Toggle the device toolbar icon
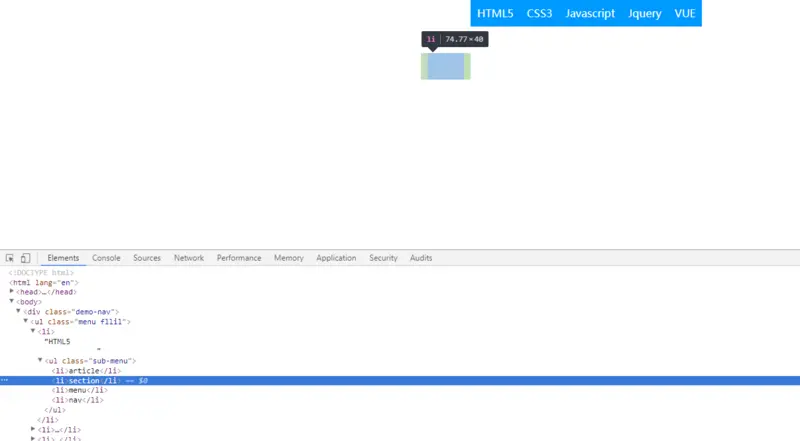800x441 pixels. [x=26, y=258]
